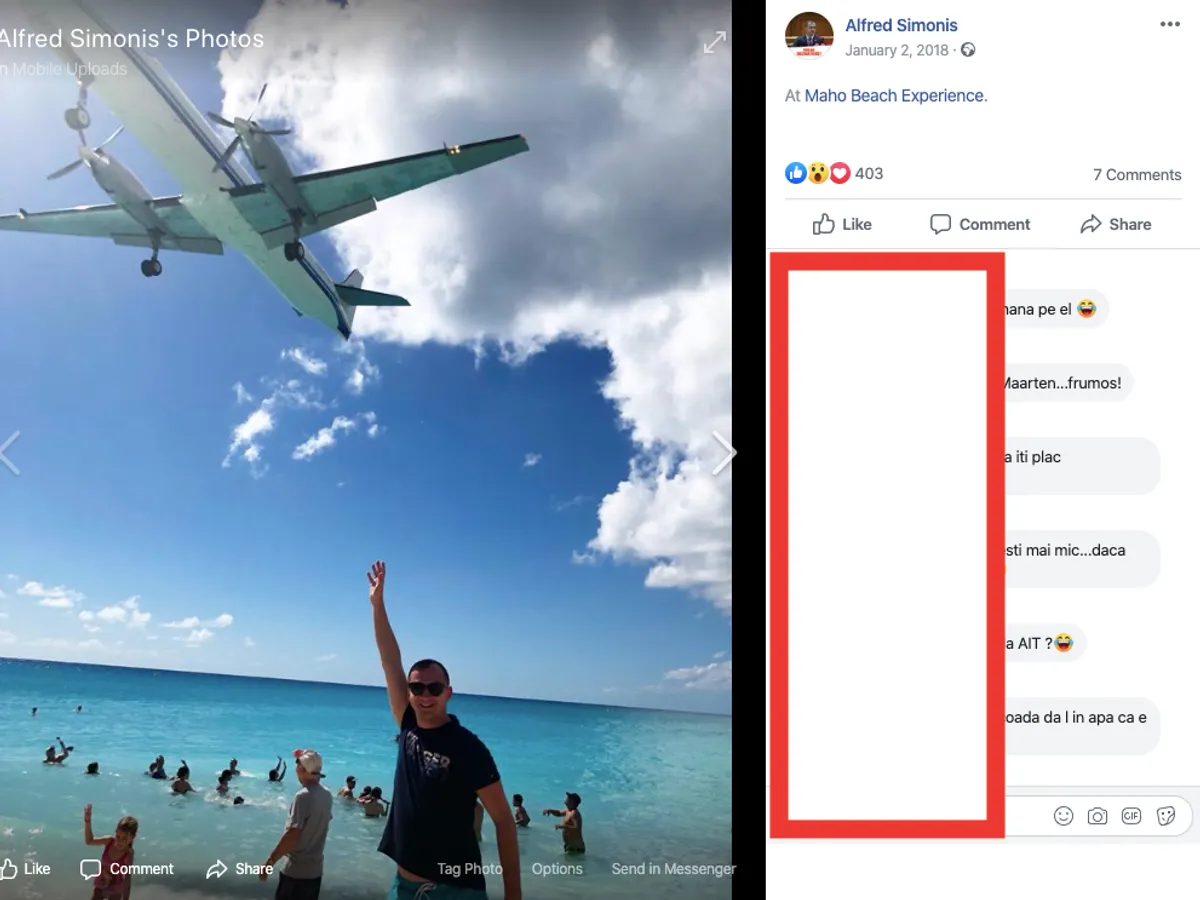Image resolution: width=1200 pixels, height=900 pixels.
Task: Post a sticker in comment
Action: pos(1165,816)
